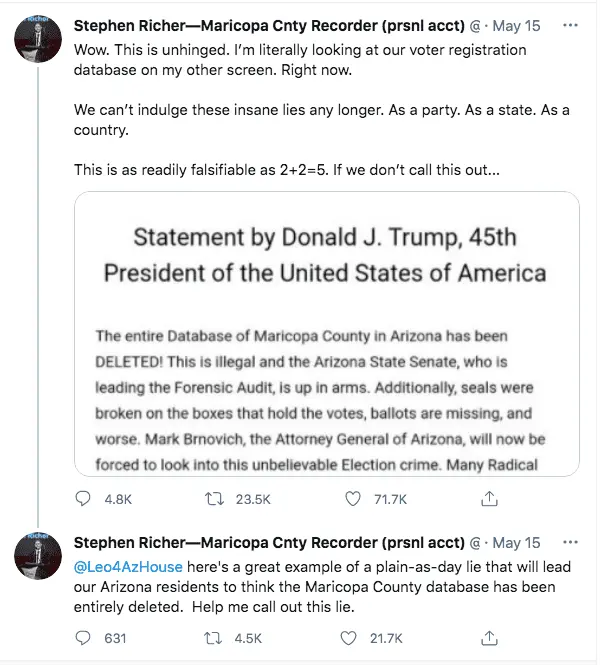Share the second tweet

489,637
